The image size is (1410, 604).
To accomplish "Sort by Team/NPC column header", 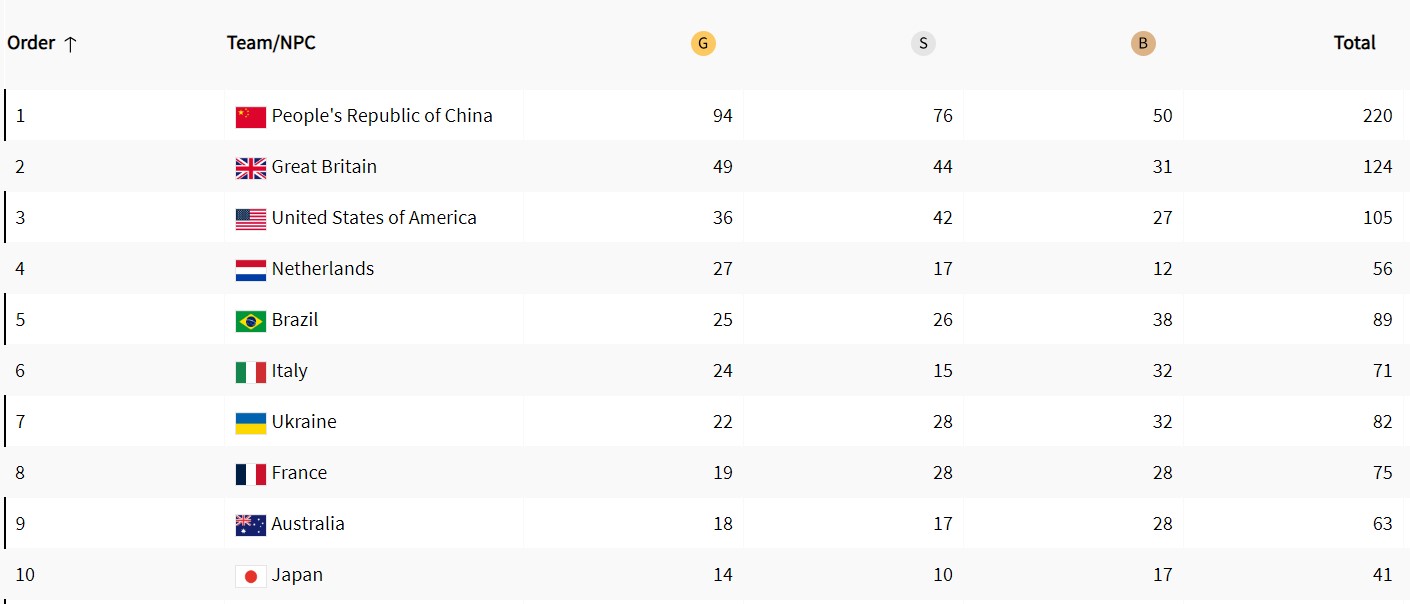I will pyautogui.click(x=271, y=43).
